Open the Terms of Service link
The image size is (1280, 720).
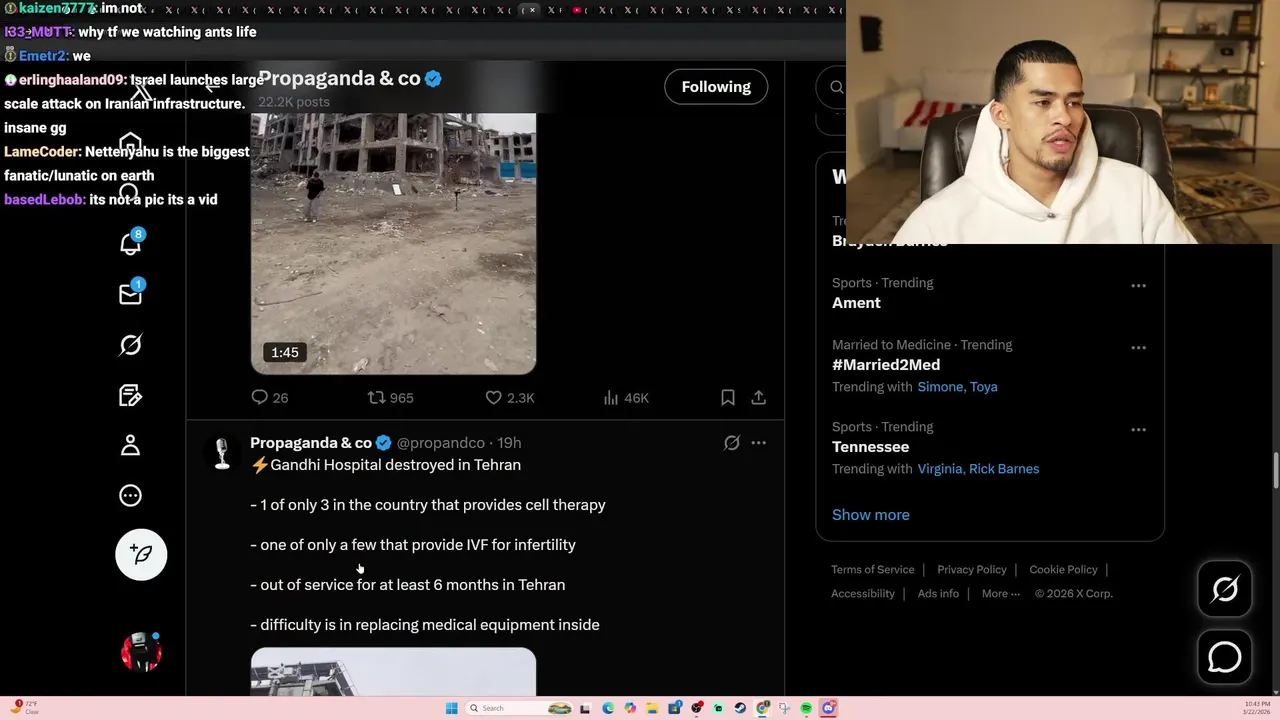(x=873, y=569)
